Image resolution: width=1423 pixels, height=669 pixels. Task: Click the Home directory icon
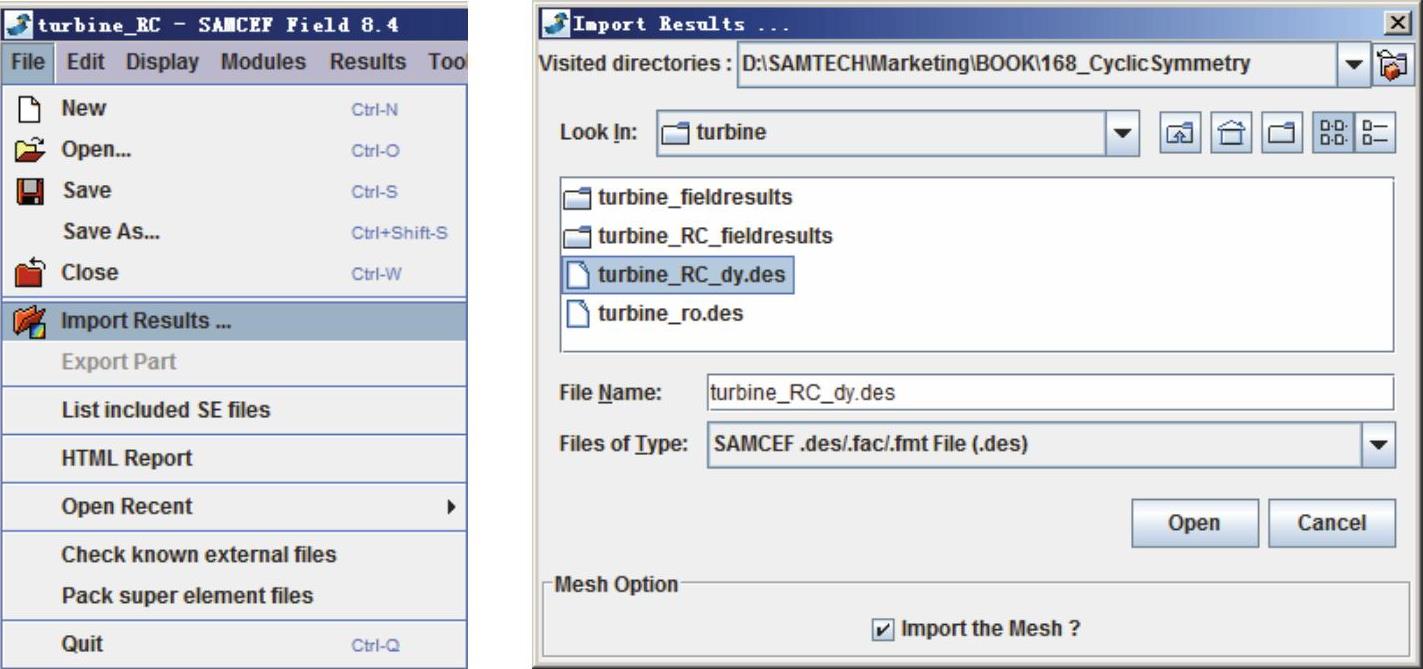[x=1229, y=133]
